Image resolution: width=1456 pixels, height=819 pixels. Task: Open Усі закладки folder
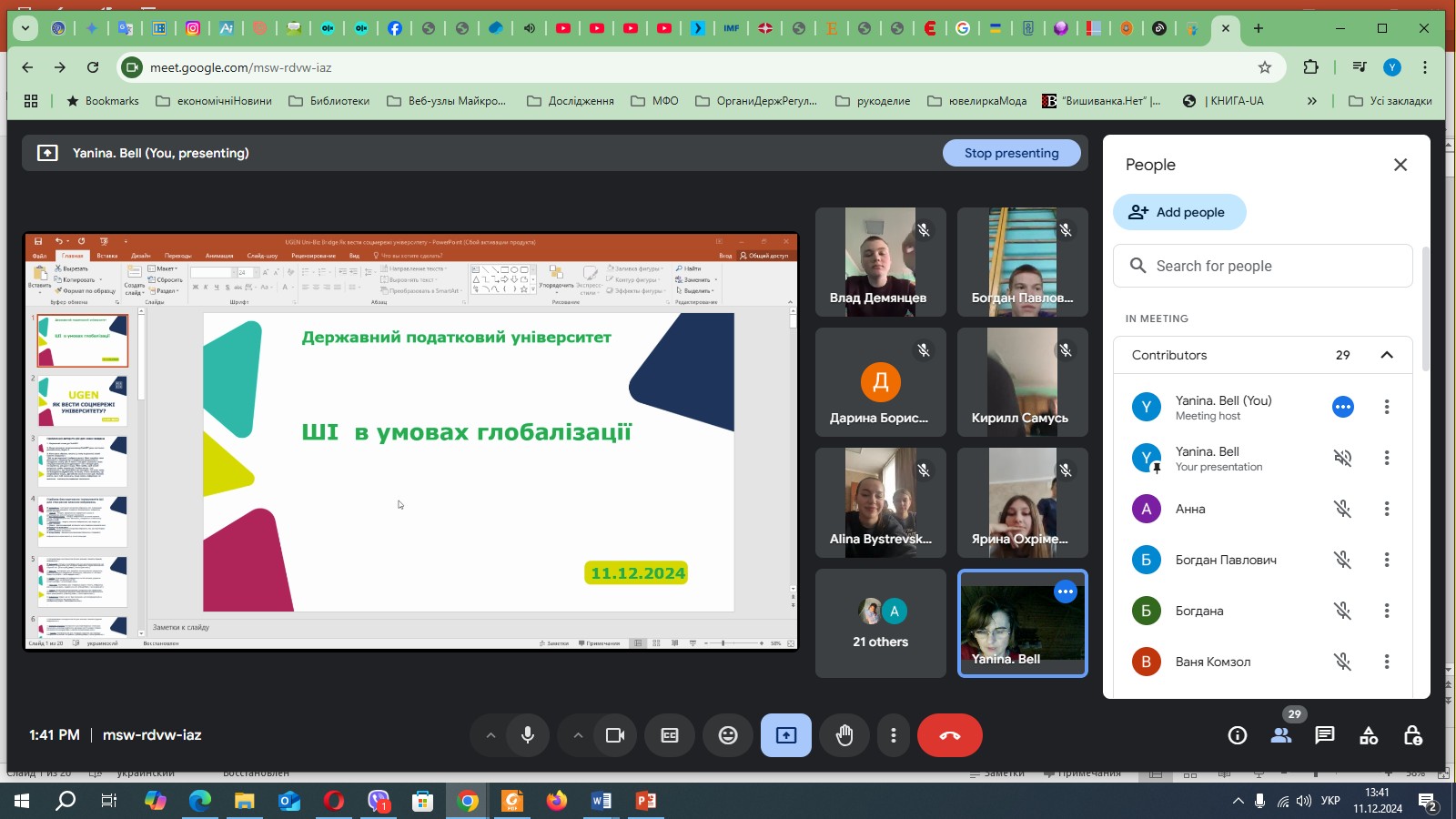tap(1390, 101)
